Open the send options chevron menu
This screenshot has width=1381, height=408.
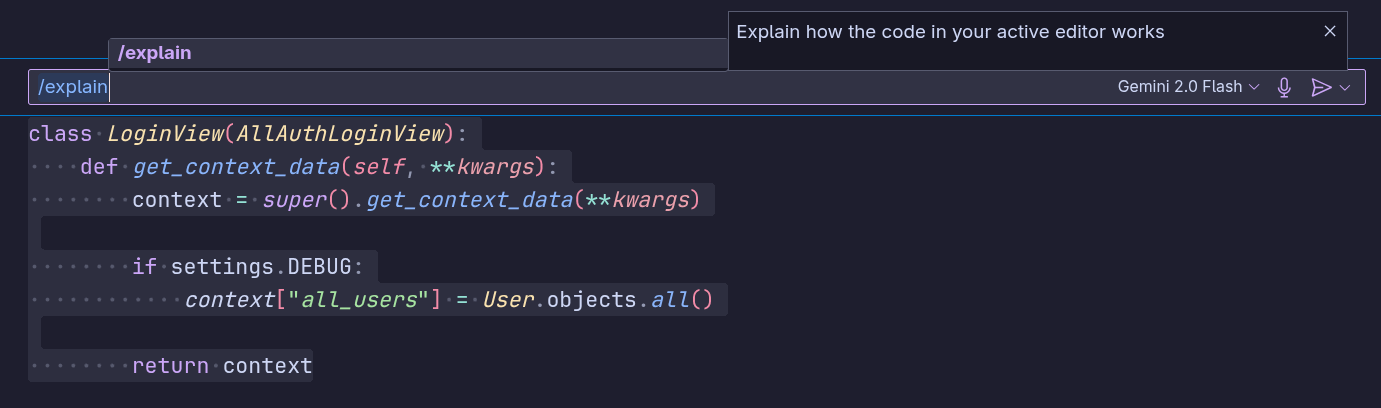coord(1345,88)
